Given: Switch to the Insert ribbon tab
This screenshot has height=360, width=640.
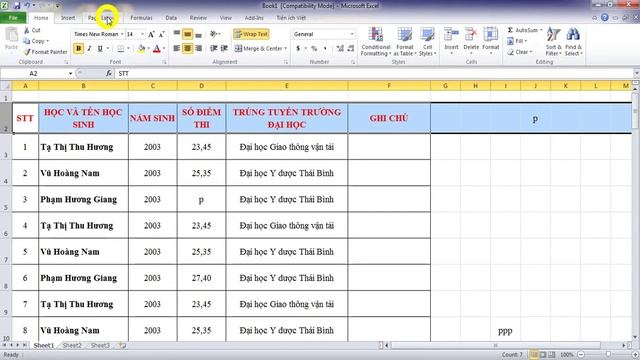Looking at the screenshot, I should click(68, 18).
